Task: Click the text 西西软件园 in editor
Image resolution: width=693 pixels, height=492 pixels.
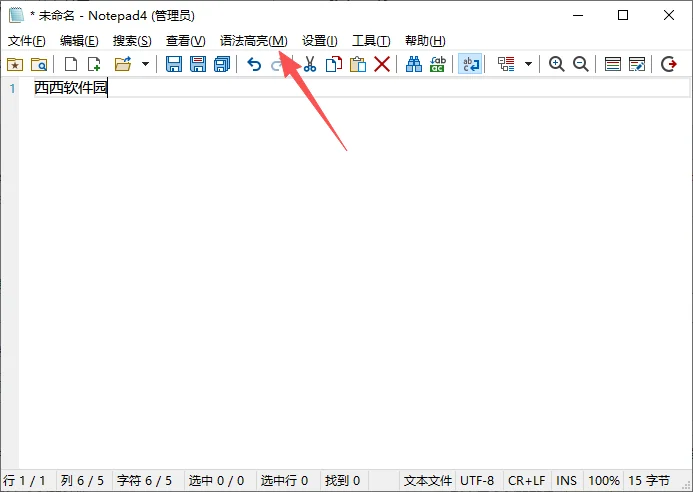Action: coord(71,88)
